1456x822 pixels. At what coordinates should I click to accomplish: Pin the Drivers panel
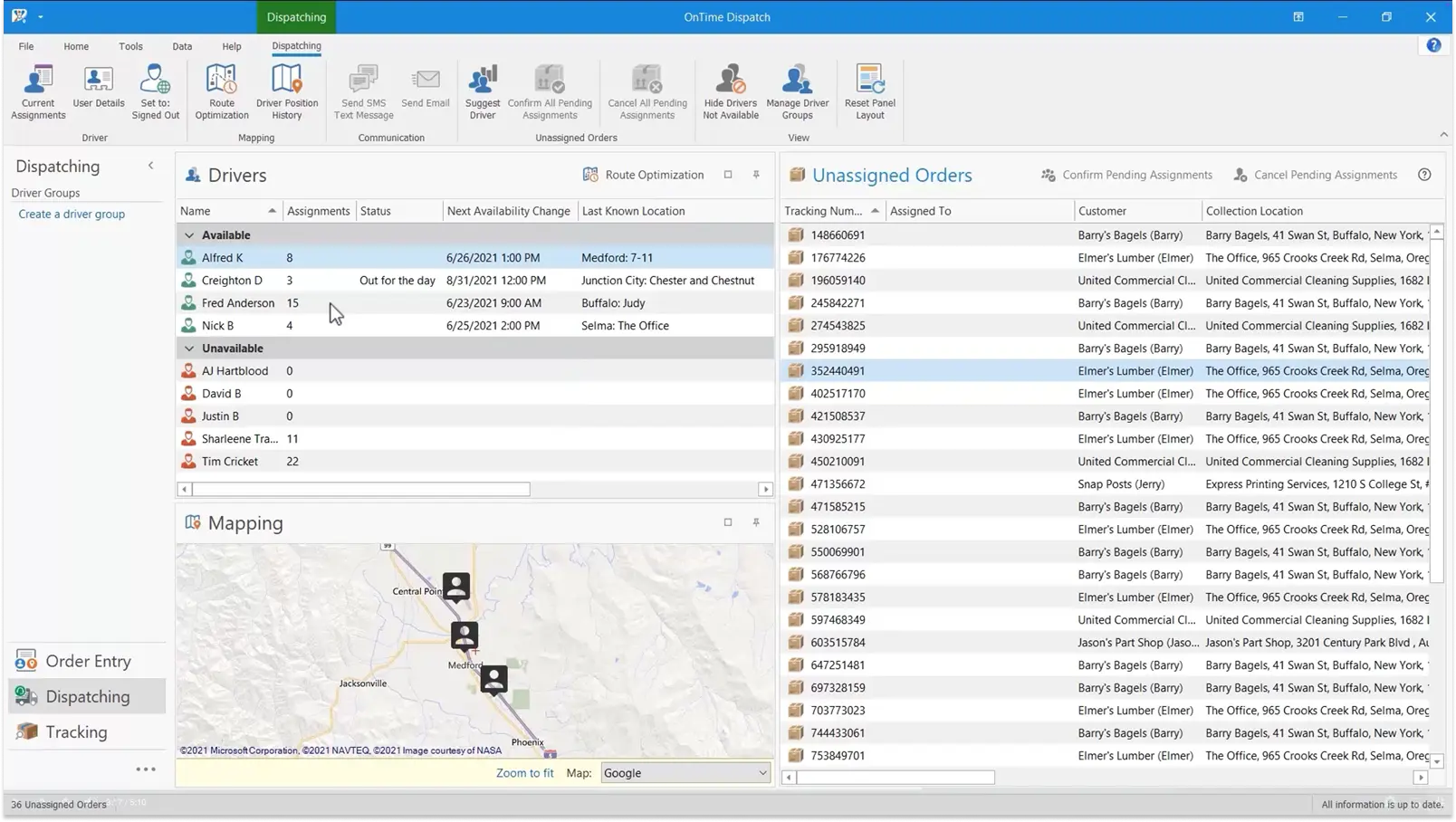756,175
